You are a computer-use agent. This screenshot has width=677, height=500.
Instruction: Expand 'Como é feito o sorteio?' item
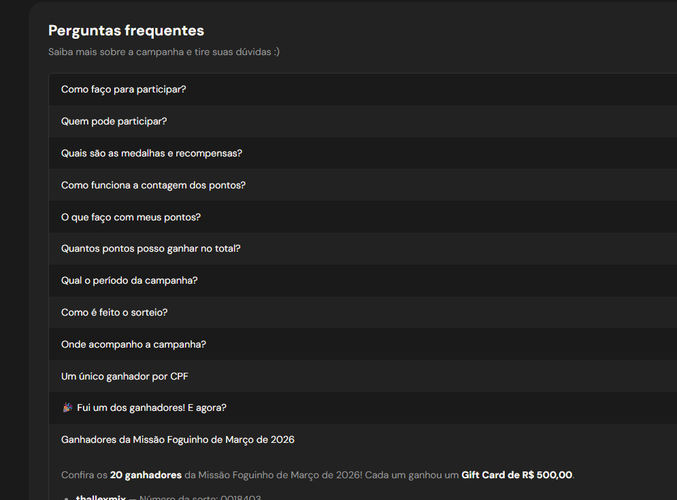click(363, 313)
